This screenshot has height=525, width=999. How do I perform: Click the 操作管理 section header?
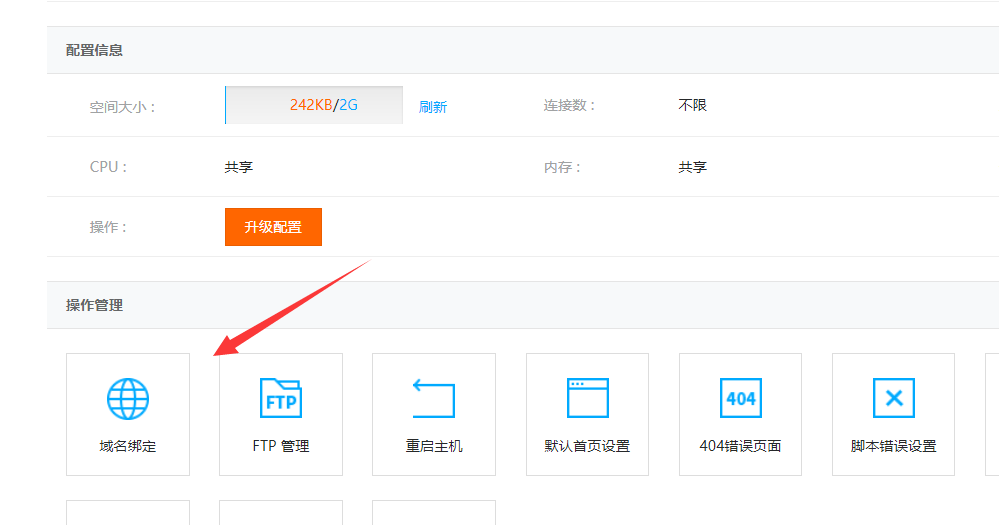pos(94,305)
